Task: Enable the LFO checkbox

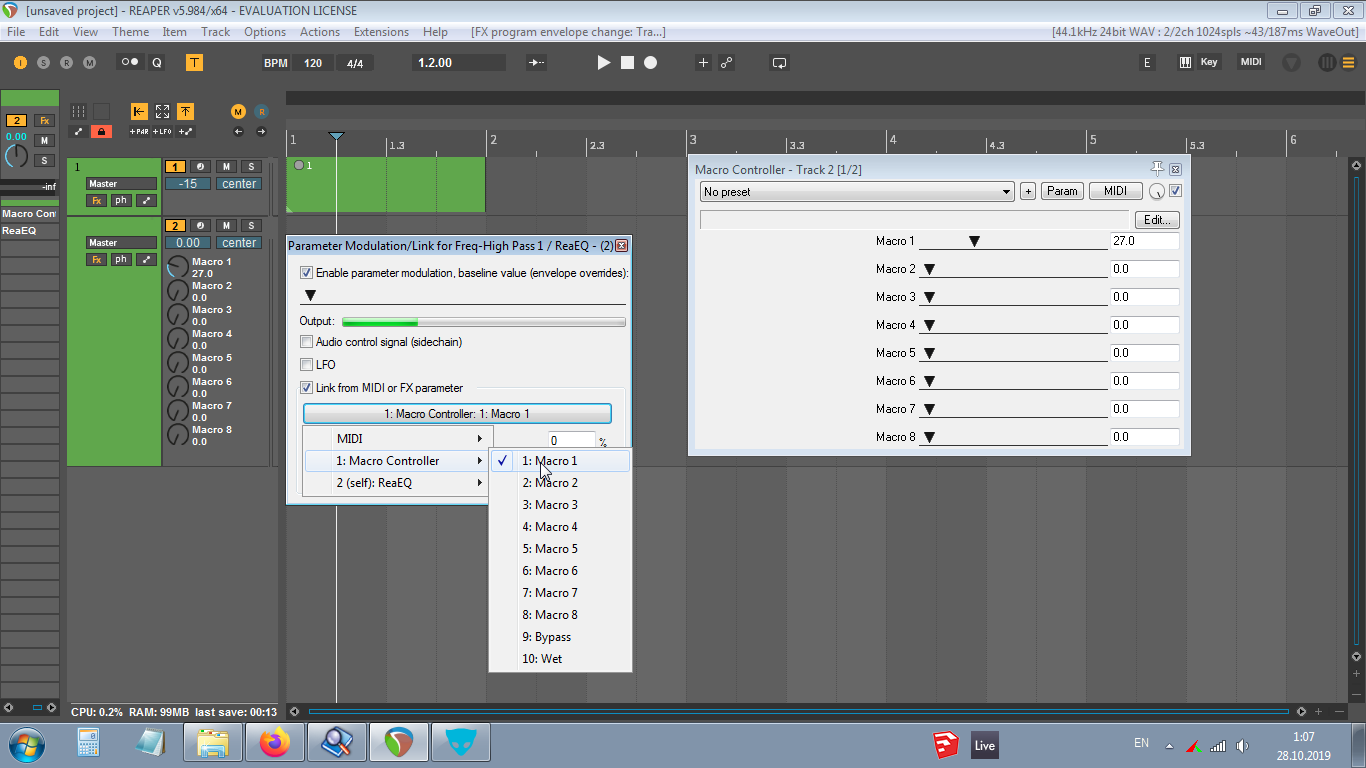Action: click(306, 365)
